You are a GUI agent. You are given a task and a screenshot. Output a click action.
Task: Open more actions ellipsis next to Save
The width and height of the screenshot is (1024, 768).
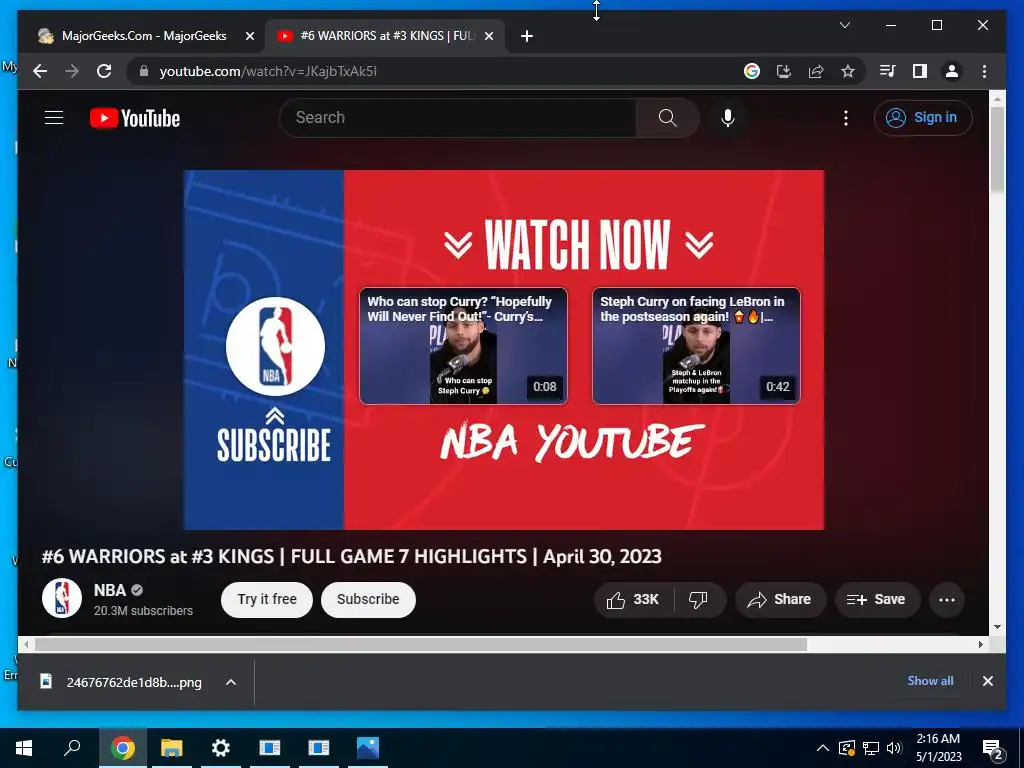(x=946, y=600)
